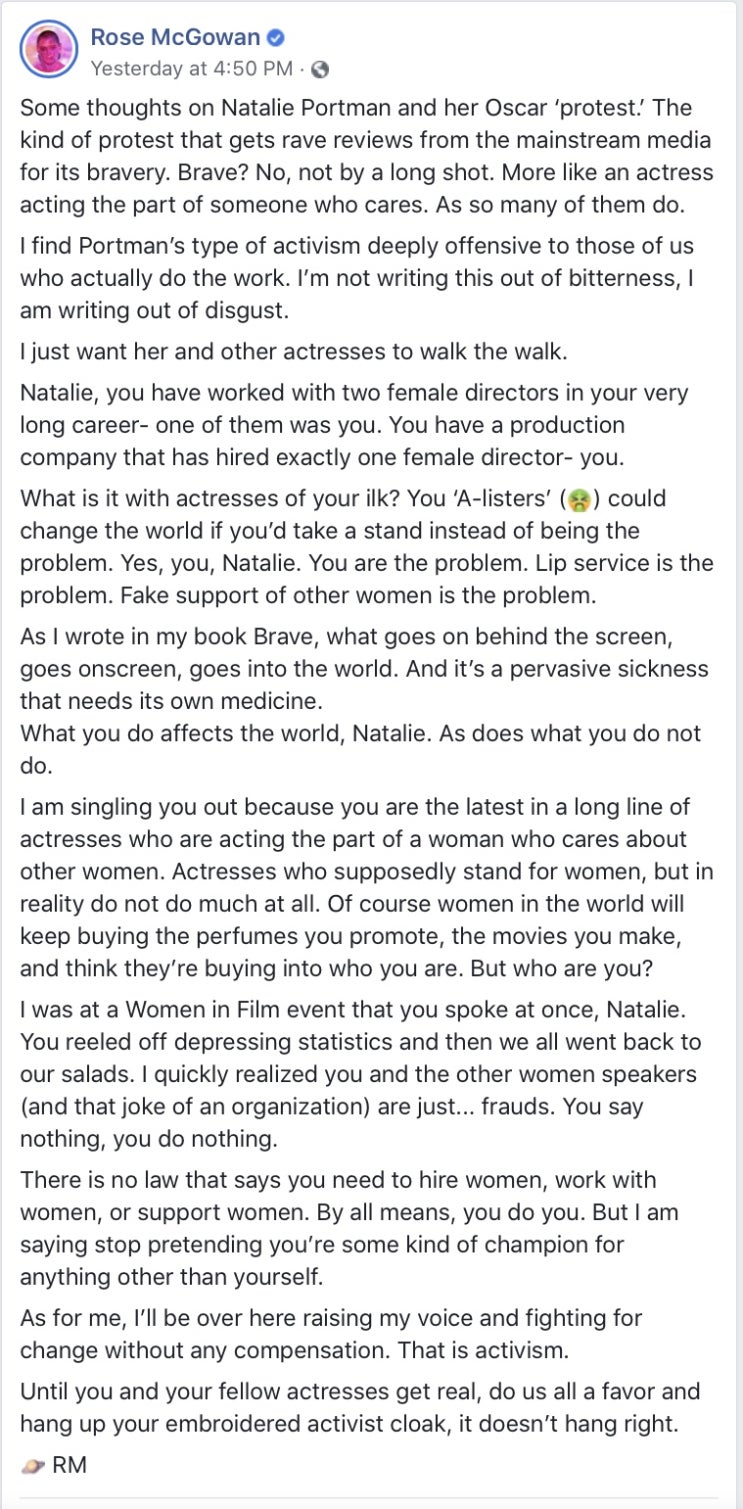Click 'What you do affects the world' line
This screenshot has width=743, height=1509.
click(361, 747)
